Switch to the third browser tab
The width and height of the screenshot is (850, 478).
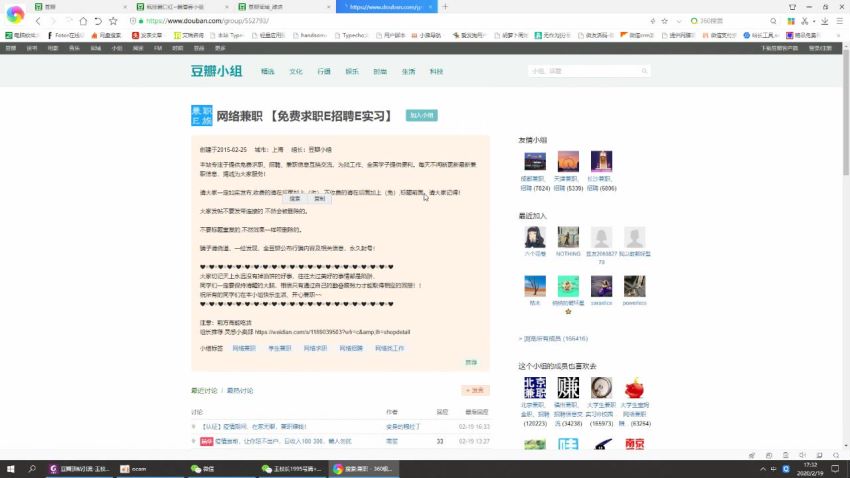point(284,7)
